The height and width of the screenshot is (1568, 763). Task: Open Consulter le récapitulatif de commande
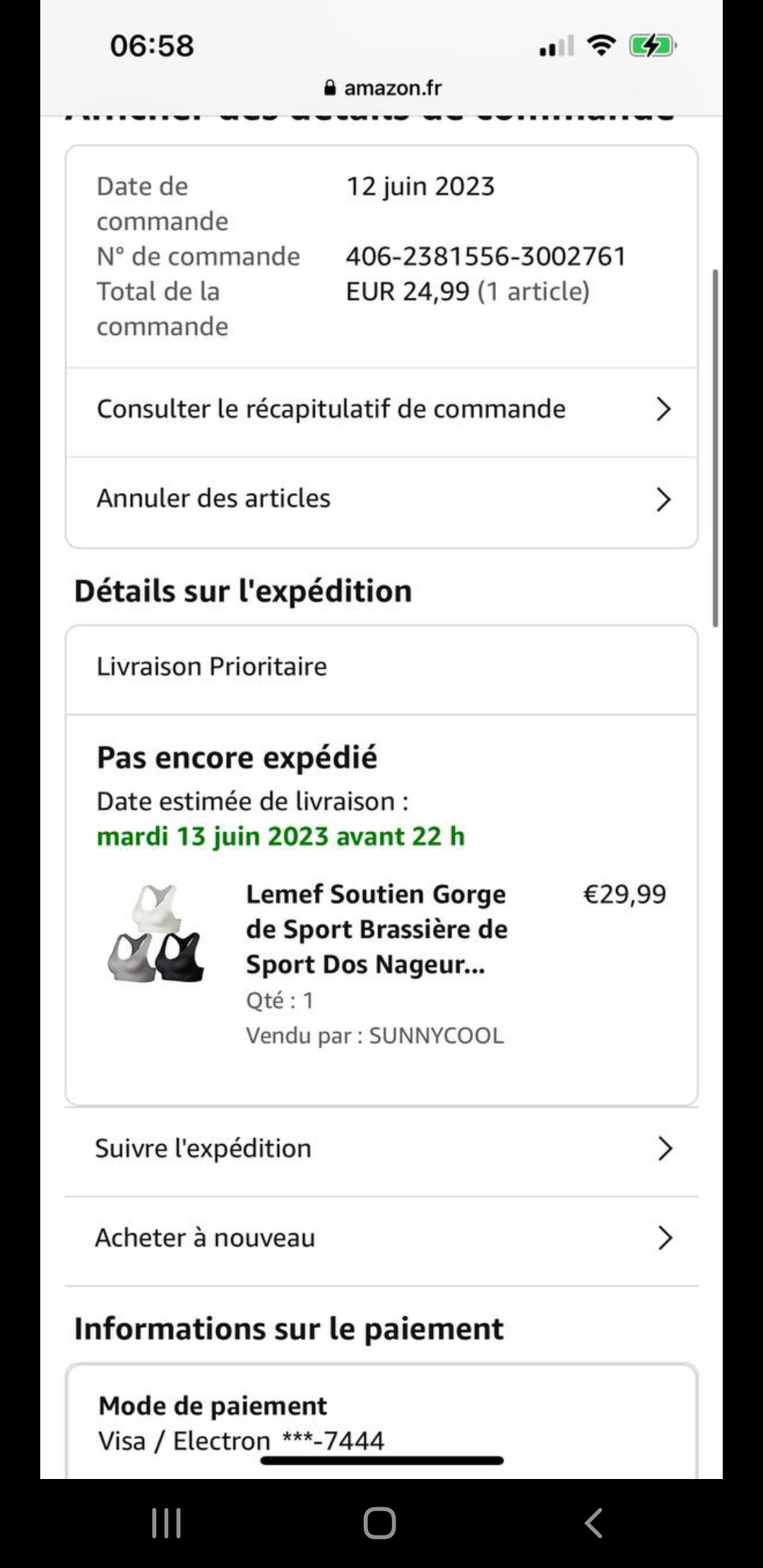(331, 409)
